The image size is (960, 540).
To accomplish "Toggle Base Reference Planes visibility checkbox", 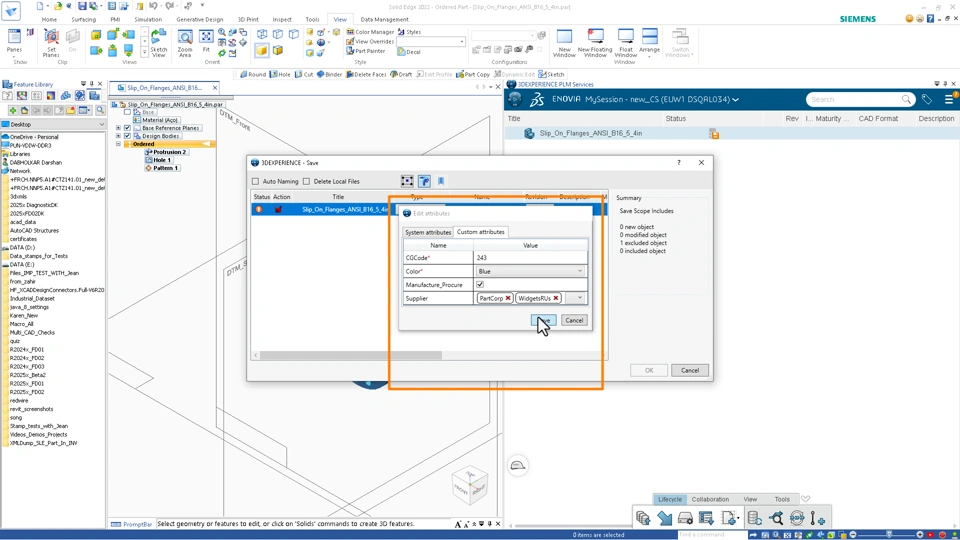I will 127,128.
